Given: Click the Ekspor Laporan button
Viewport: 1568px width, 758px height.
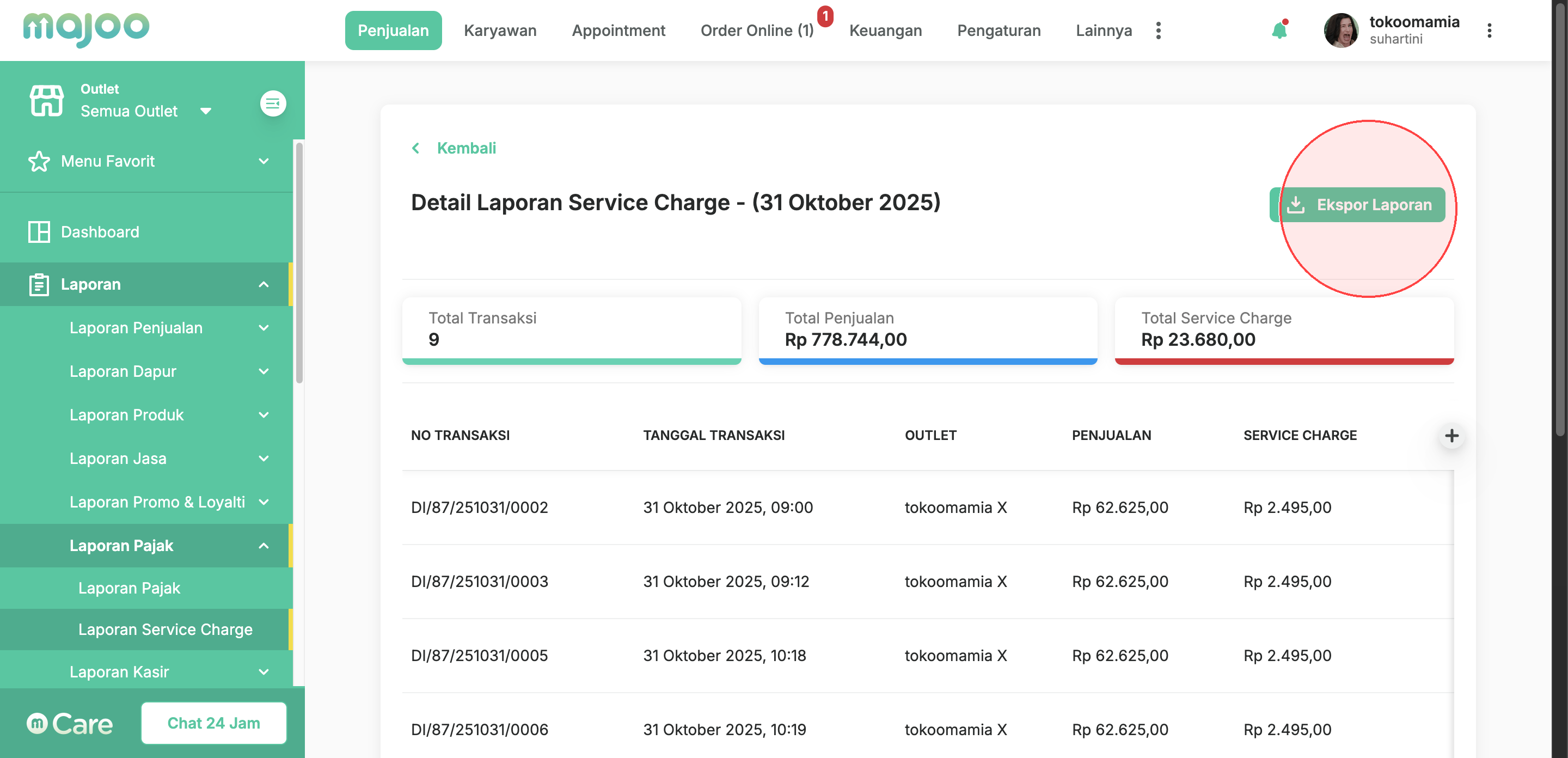Looking at the screenshot, I should tap(1357, 205).
